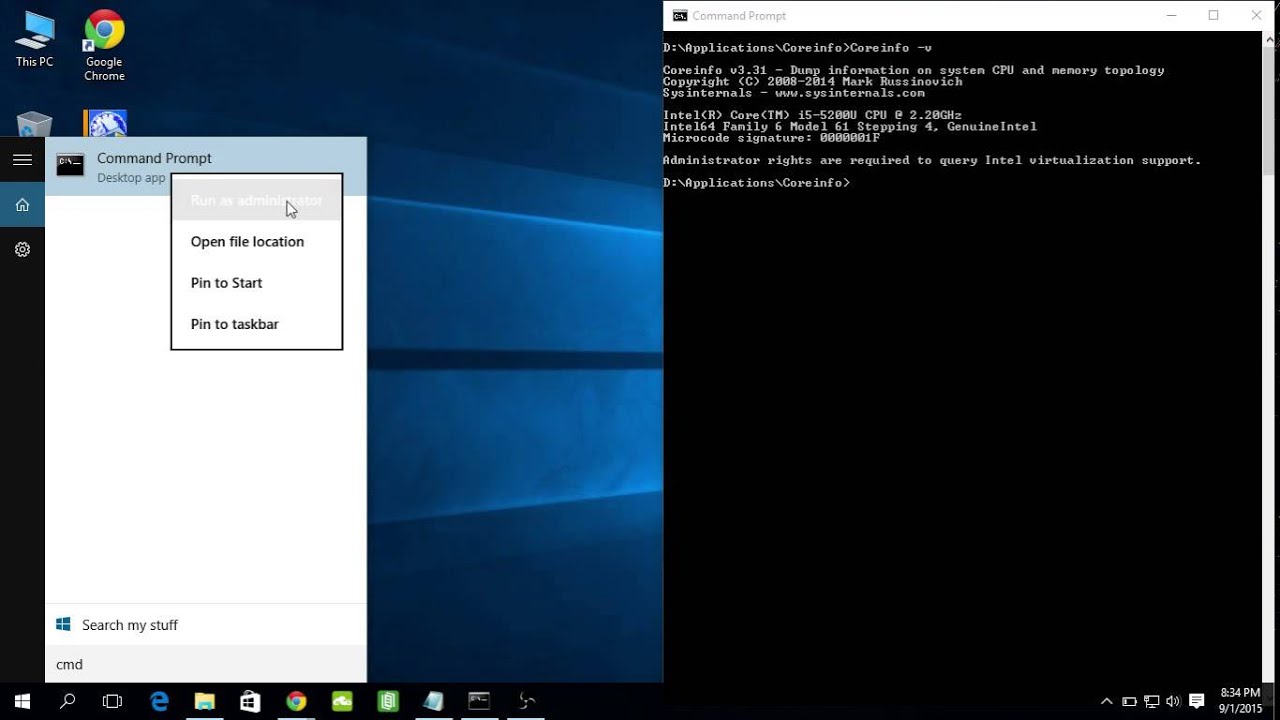Launch Microsoft Edge from the taskbar
Viewport: 1280px width, 720px height.
(x=159, y=700)
